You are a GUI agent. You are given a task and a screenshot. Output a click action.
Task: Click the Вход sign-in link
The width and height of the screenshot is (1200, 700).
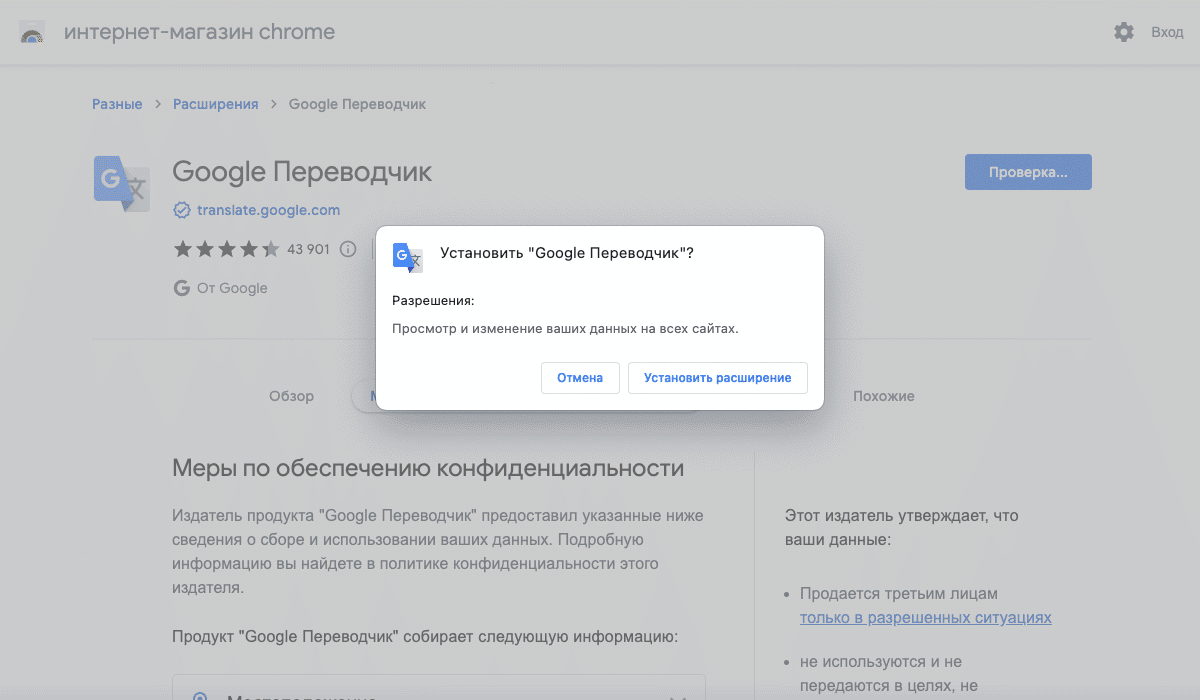coord(1167,32)
